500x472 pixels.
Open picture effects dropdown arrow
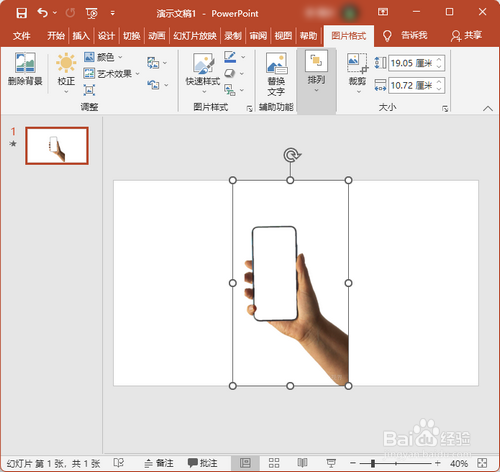[x=242, y=74]
